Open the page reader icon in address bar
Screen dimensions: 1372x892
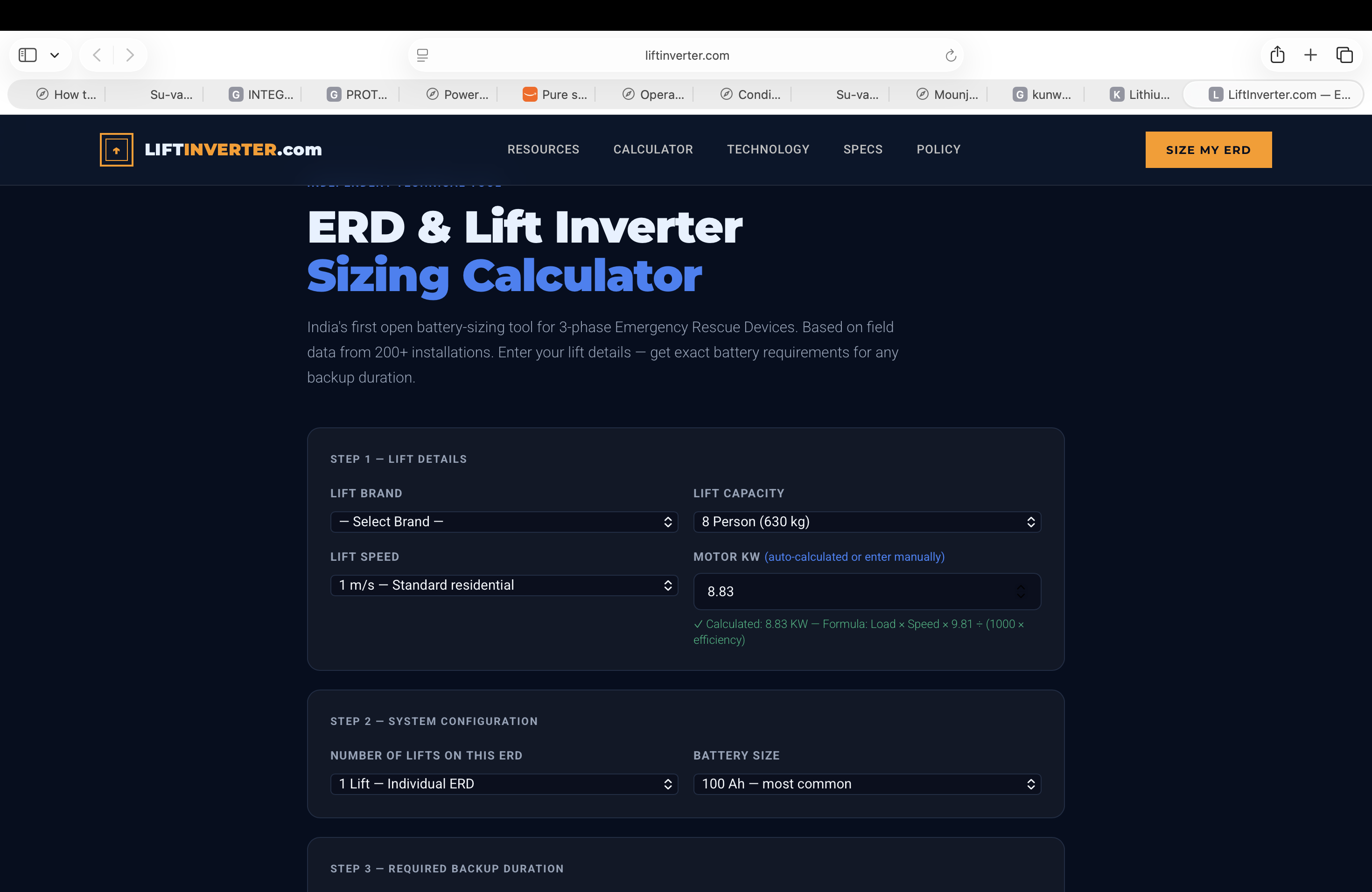(x=422, y=56)
